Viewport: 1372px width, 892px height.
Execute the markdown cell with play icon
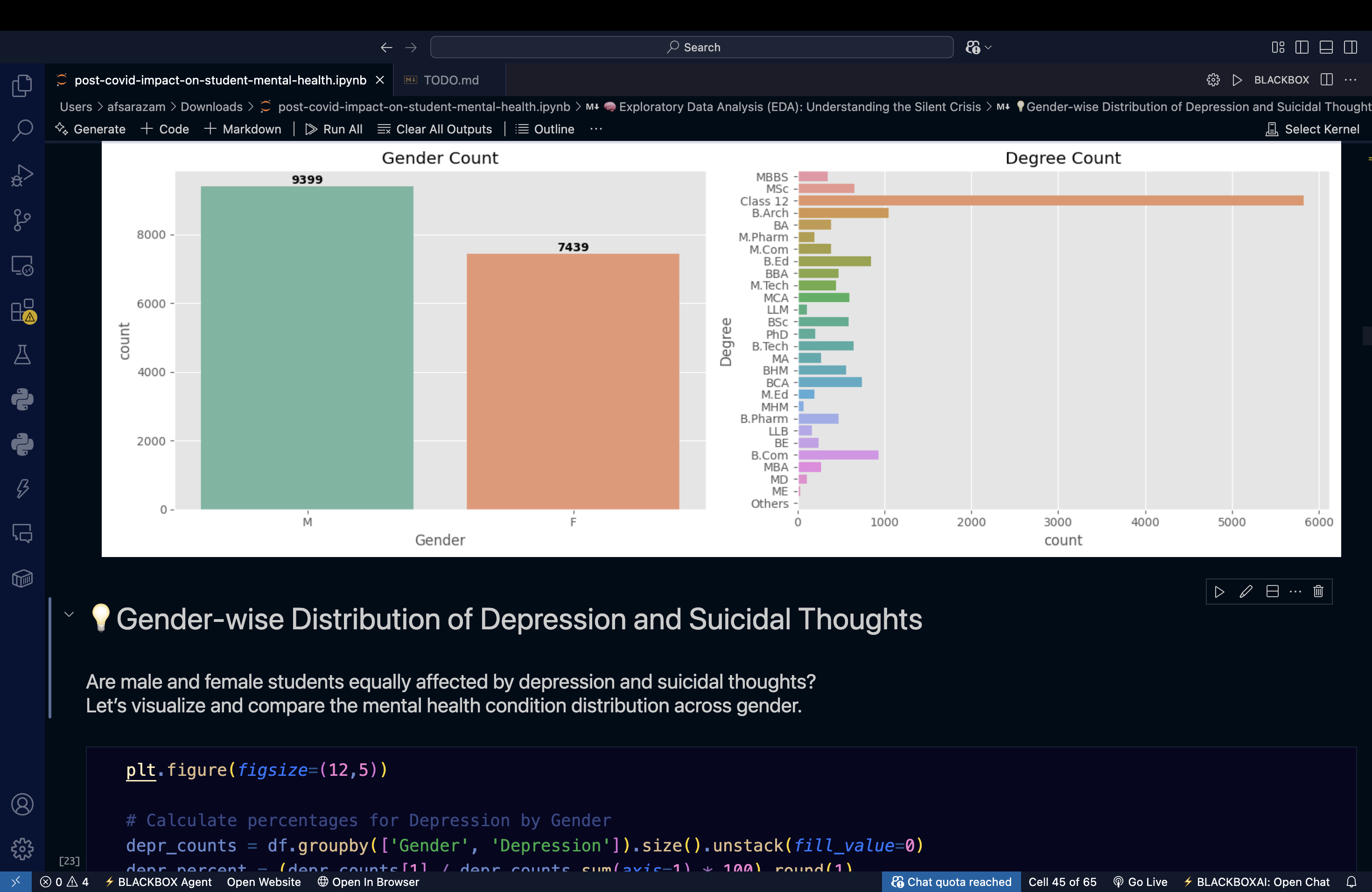pyautogui.click(x=1218, y=591)
